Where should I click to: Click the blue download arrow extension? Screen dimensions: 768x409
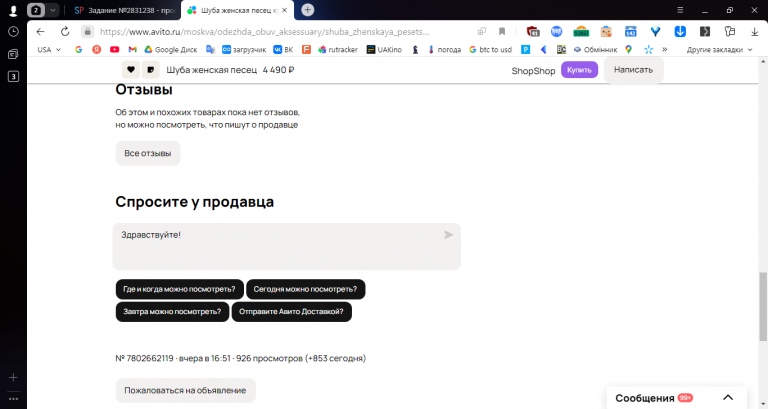coord(680,31)
